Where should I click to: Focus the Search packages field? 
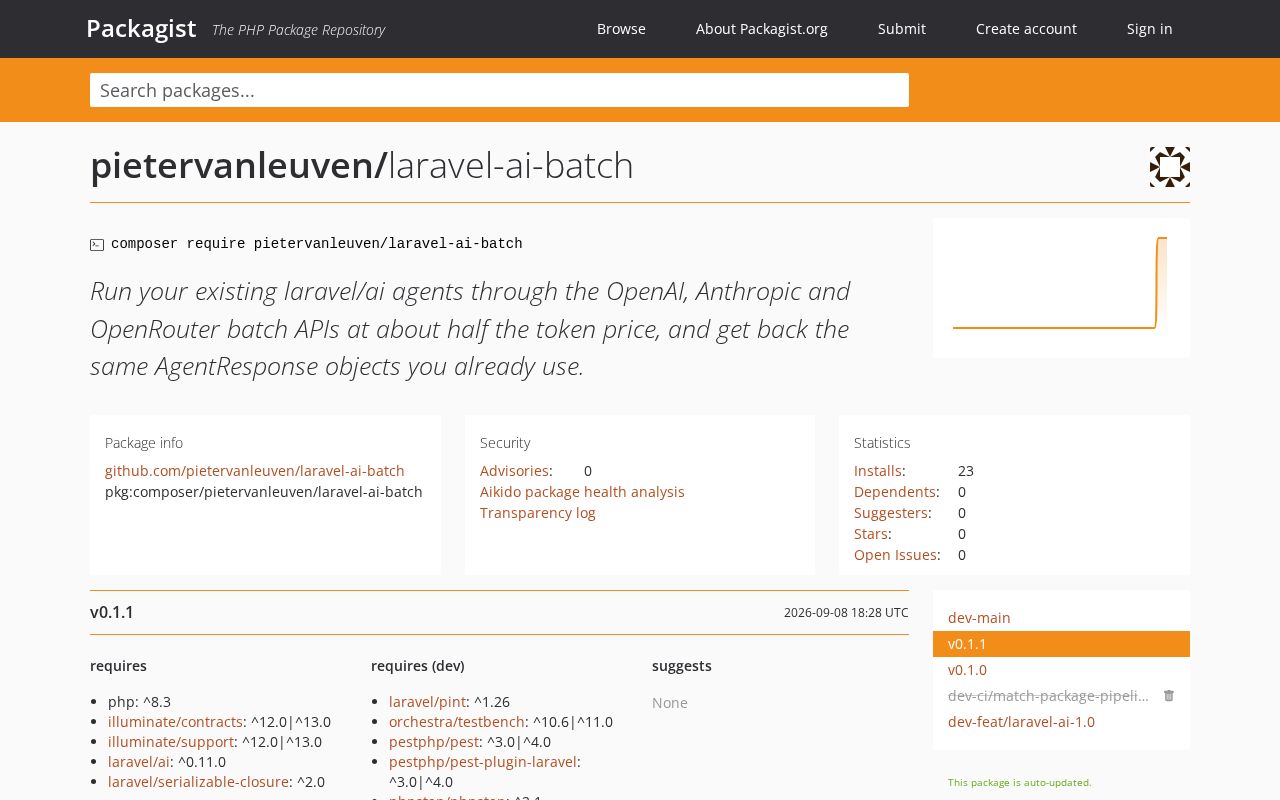tap(499, 90)
